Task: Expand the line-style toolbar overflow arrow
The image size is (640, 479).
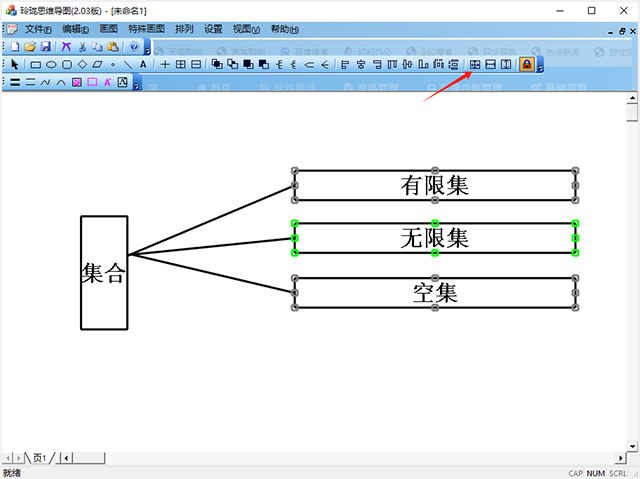Action: point(136,82)
